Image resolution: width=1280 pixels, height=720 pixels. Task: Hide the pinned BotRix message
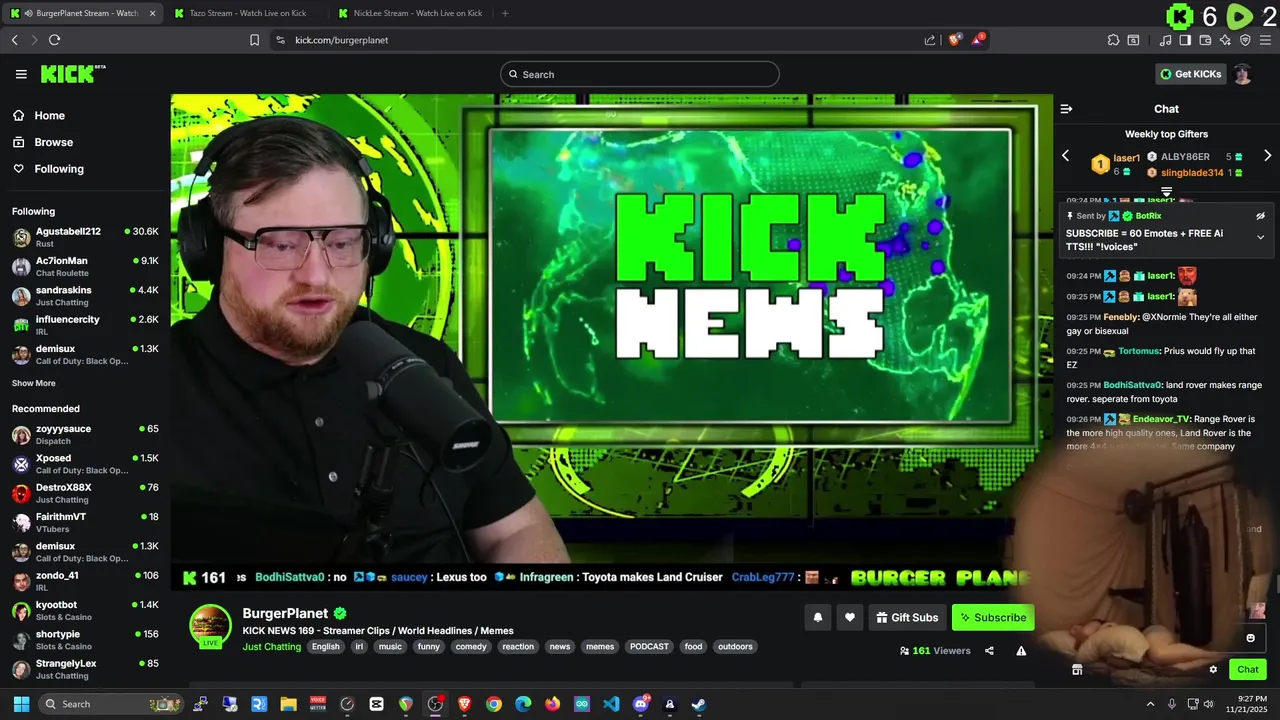[x=1260, y=216]
